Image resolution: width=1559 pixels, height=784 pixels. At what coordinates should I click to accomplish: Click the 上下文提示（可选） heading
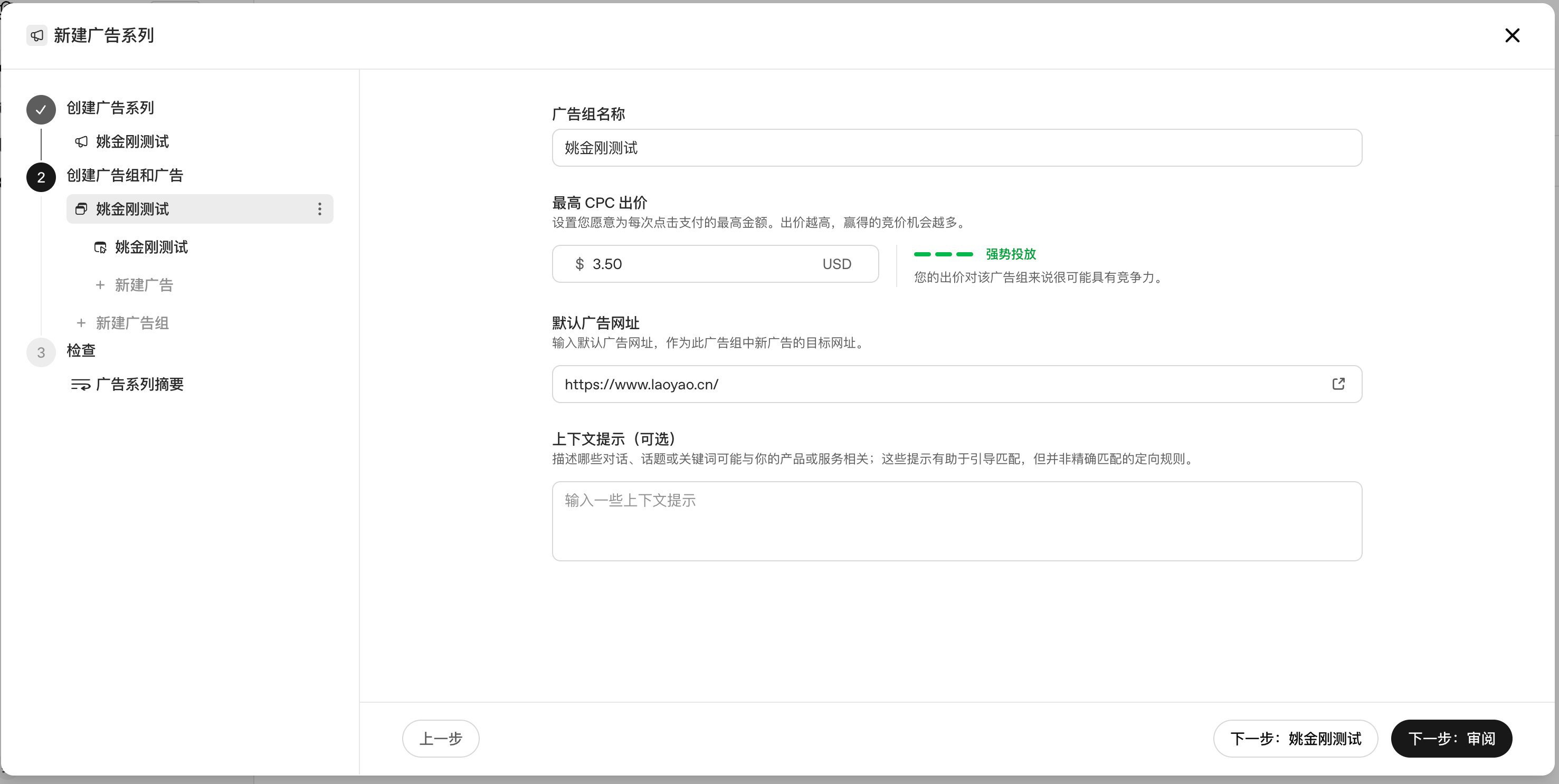[615, 439]
